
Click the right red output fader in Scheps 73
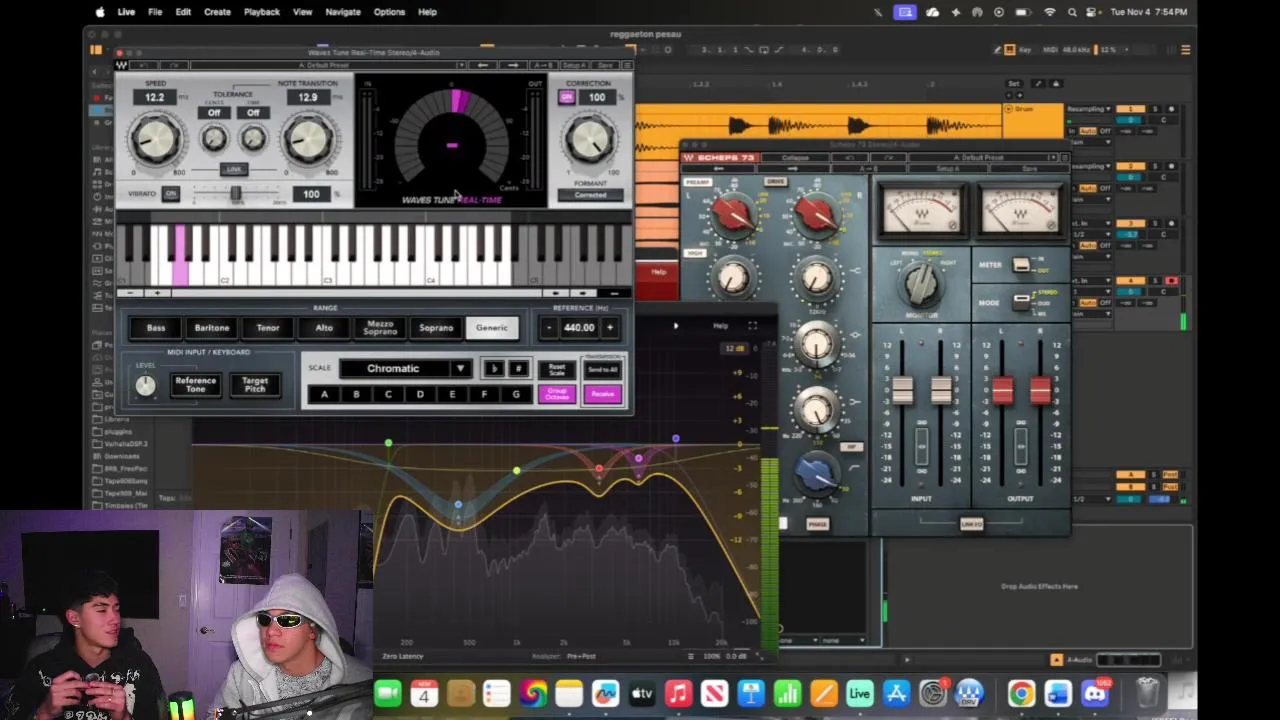point(1040,391)
